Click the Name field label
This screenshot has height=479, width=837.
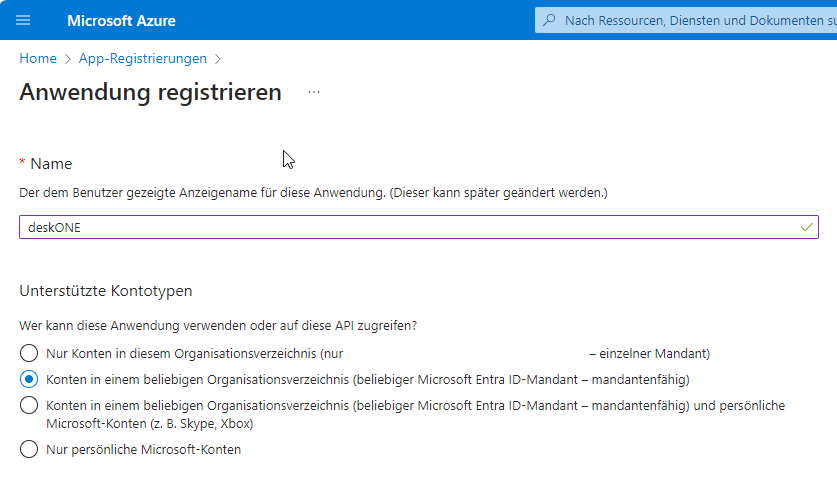click(51, 164)
